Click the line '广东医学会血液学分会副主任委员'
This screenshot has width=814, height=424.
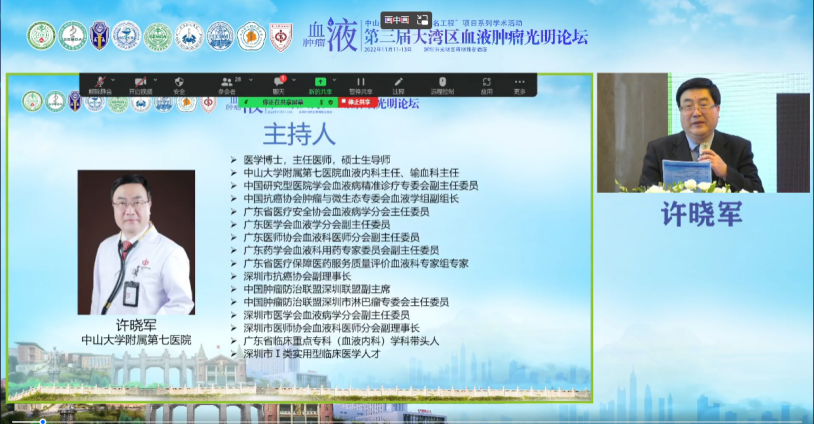point(317,225)
